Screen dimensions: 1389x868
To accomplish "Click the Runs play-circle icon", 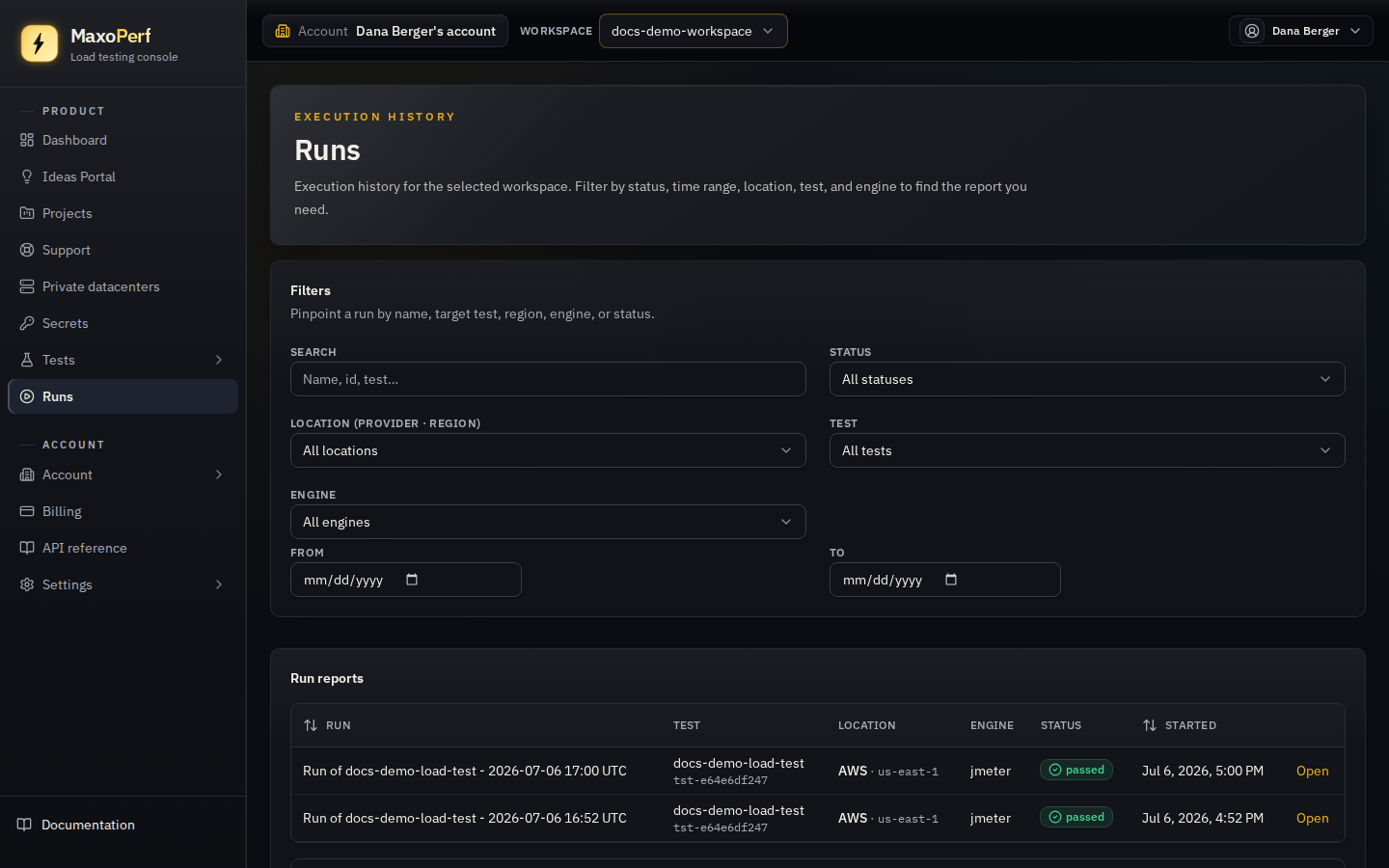I will click(x=27, y=396).
